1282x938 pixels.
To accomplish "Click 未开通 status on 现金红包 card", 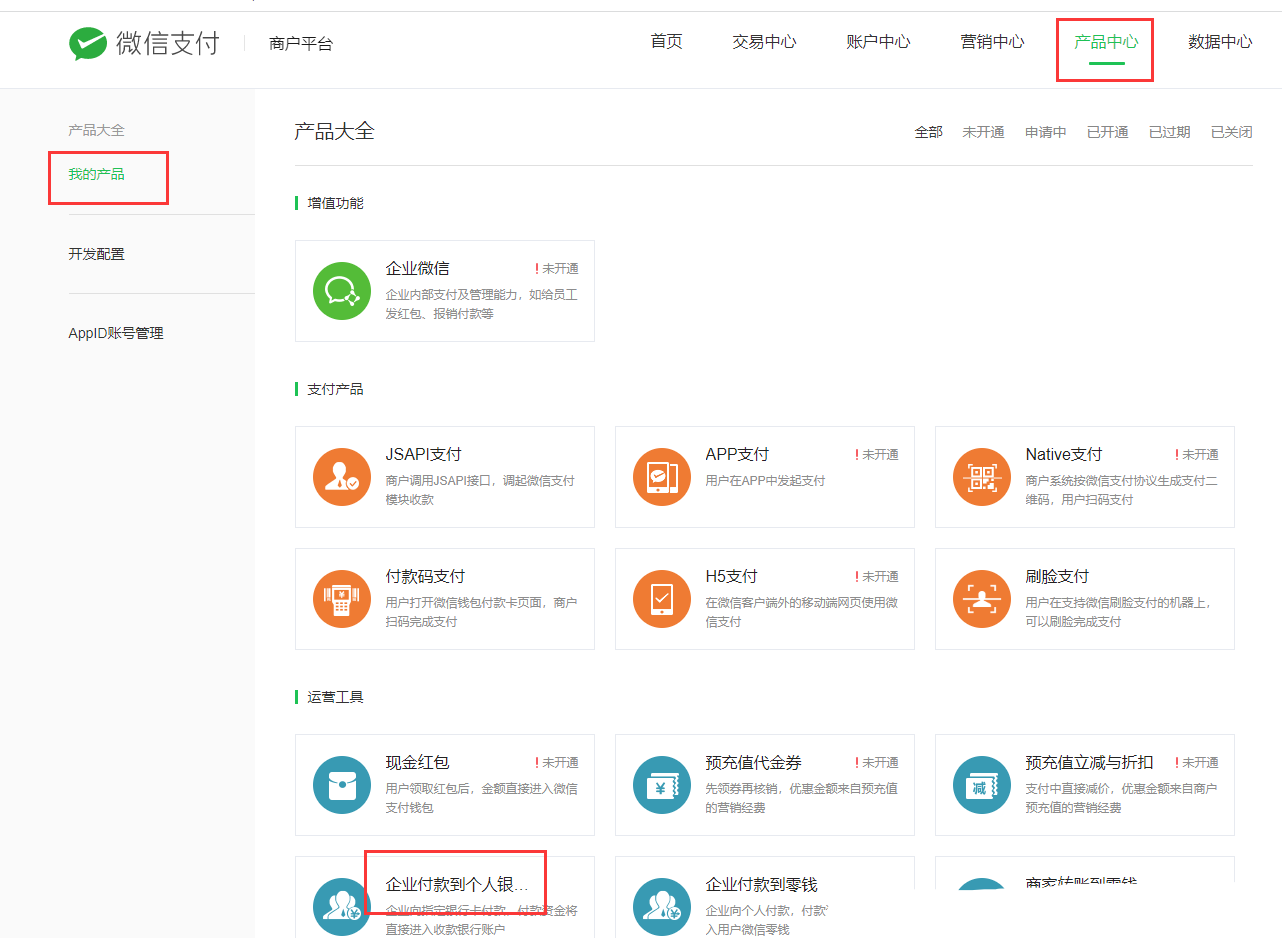I will tap(557, 763).
